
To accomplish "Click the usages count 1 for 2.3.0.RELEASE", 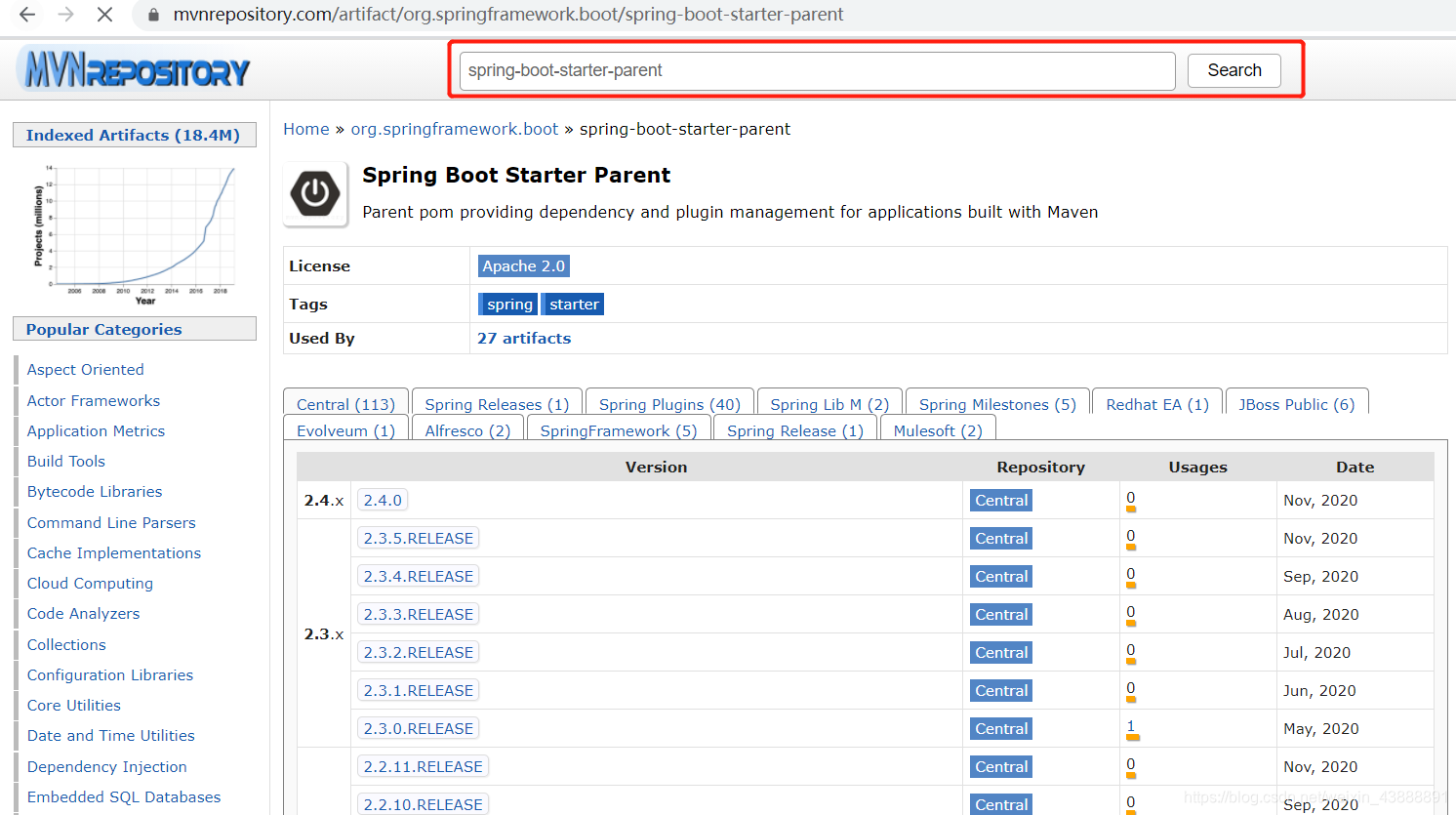I will click(1131, 725).
